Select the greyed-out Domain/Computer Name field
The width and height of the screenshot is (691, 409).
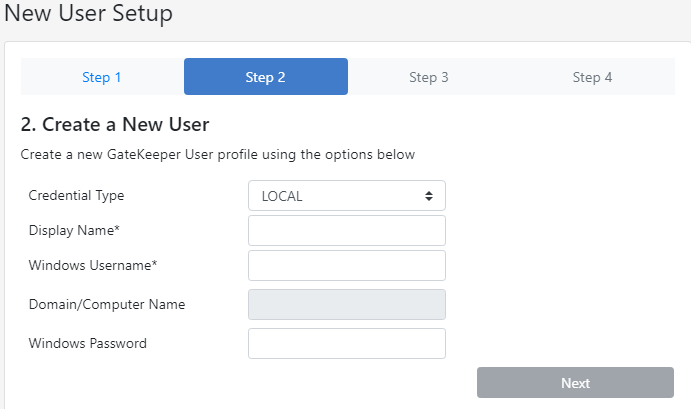tap(346, 305)
